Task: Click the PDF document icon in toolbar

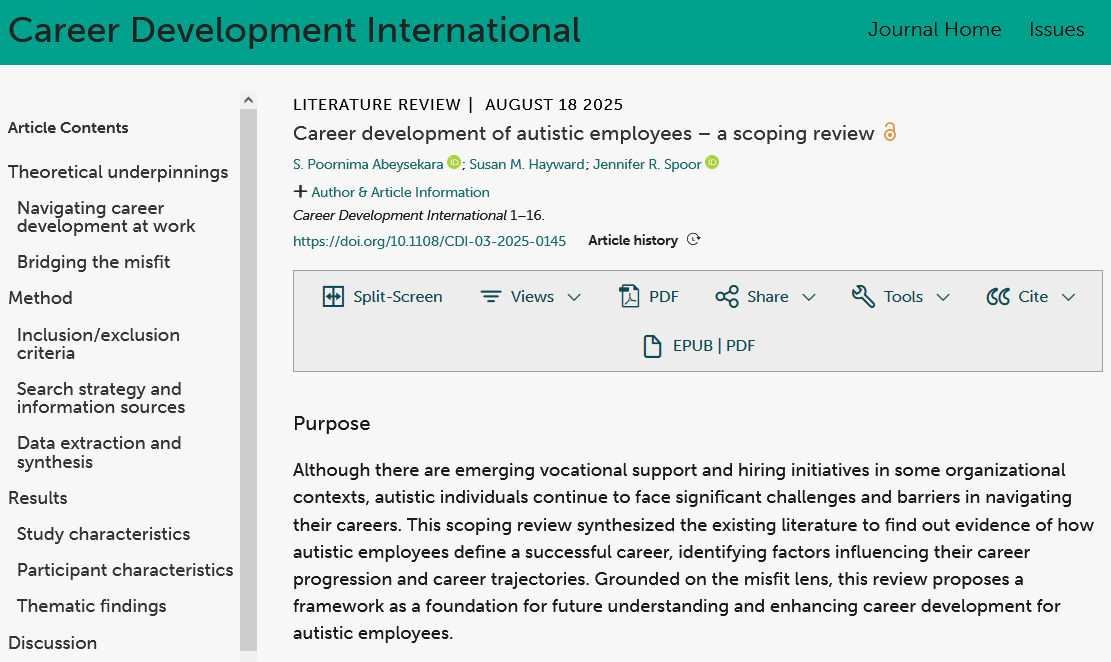Action: click(630, 297)
